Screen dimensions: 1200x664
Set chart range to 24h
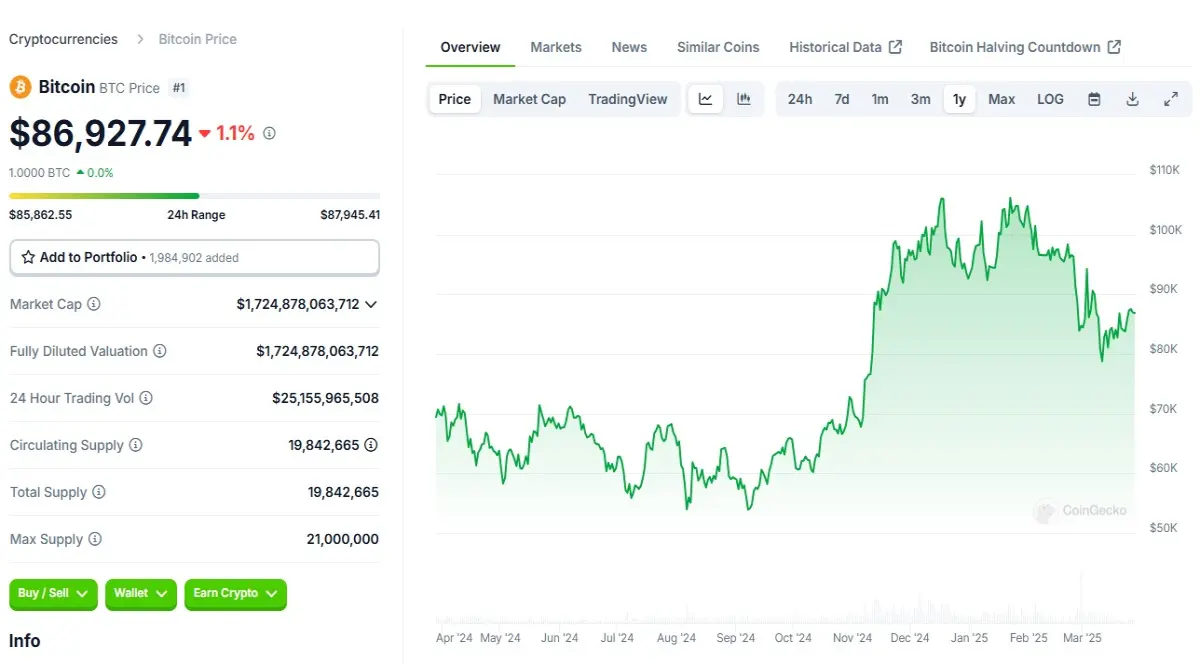click(x=800, y=99)
